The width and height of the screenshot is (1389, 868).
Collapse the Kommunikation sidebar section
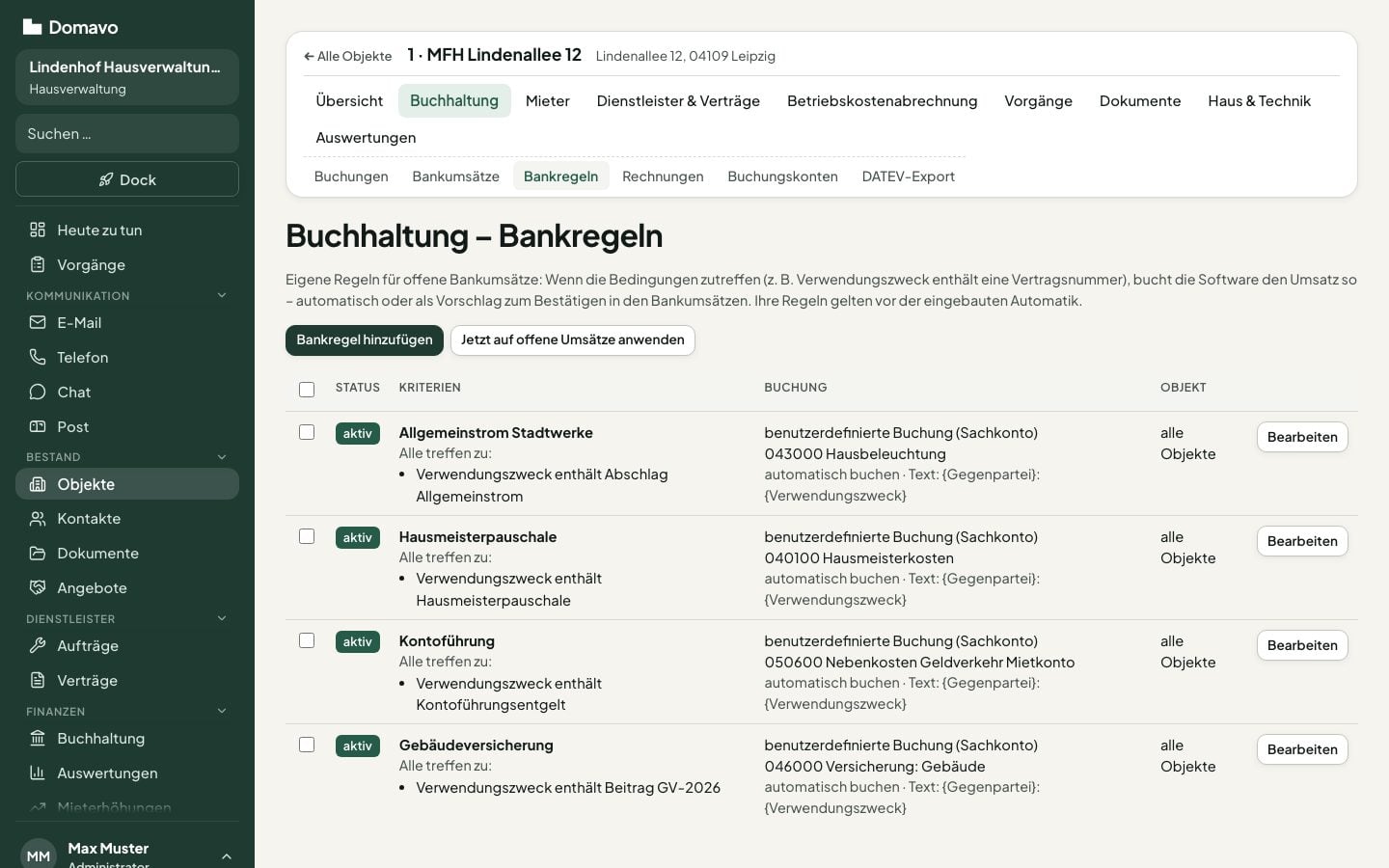tap(222, 295)
